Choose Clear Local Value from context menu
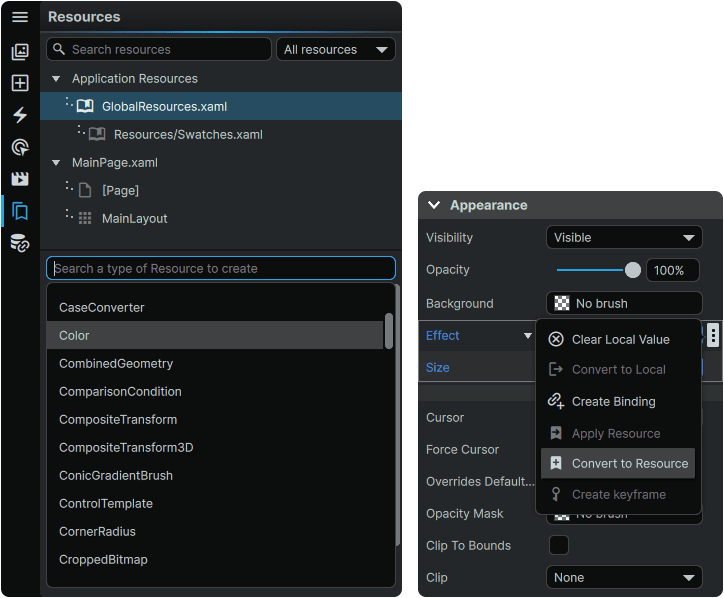The height and width of the screenshot is (598, 724). pos(618,339)
